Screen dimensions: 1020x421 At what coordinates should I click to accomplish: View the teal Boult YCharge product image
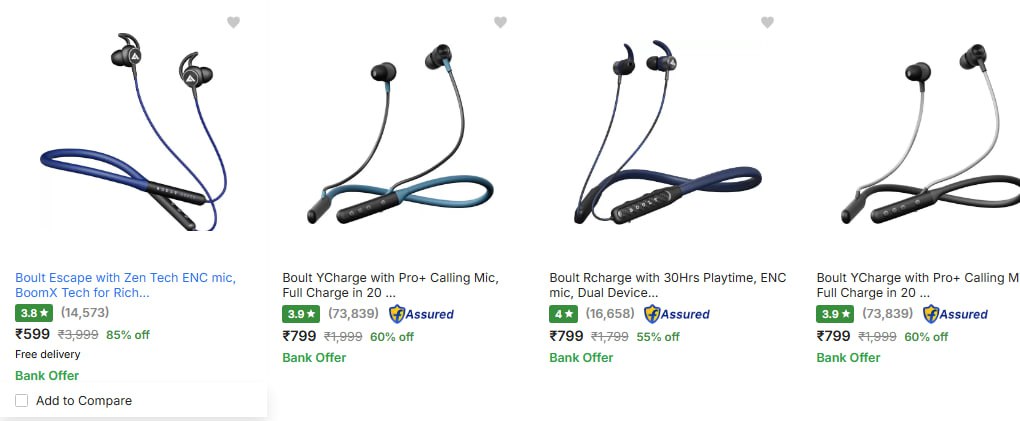click(400, 135)
